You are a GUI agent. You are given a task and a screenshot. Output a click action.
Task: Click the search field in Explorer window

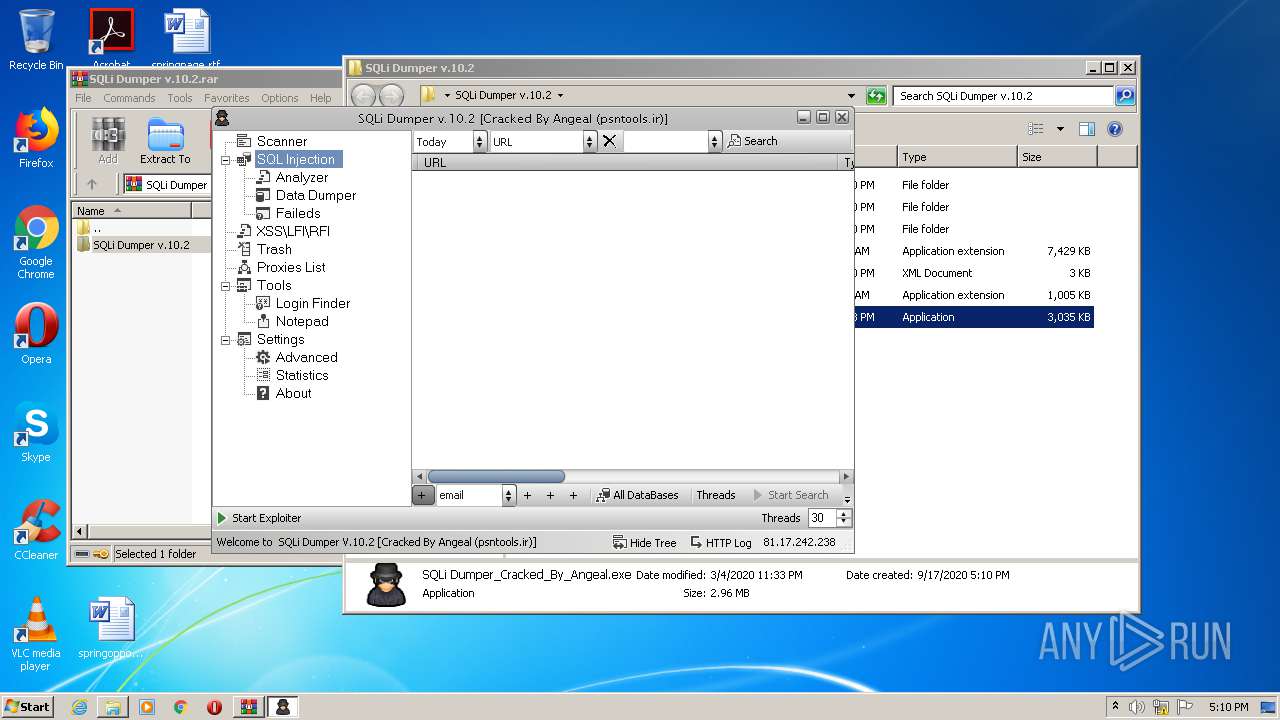coord(1003,96)
